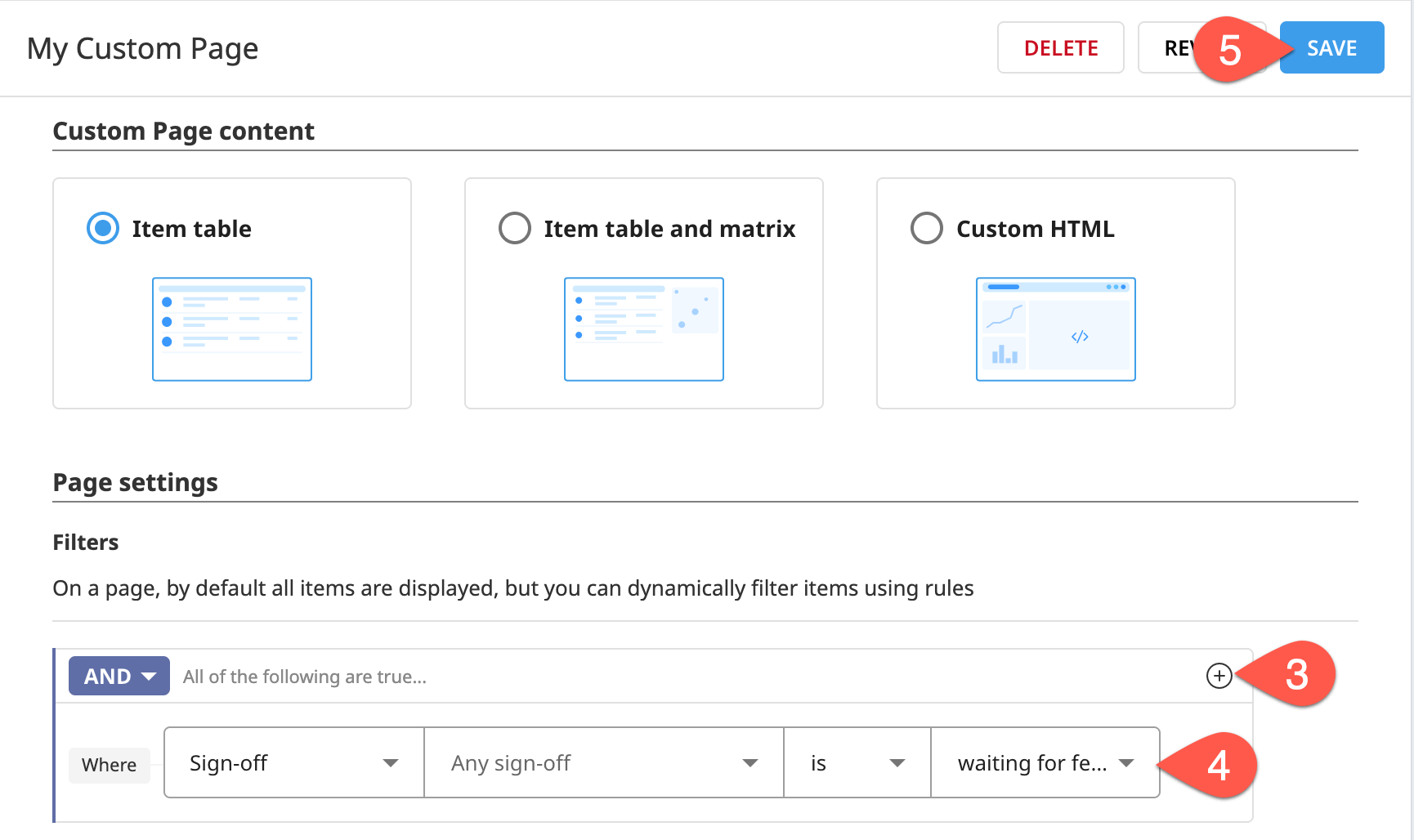Select the Item table radio button
This screenshot has width=1414, height=840.
tap(101, 228)
